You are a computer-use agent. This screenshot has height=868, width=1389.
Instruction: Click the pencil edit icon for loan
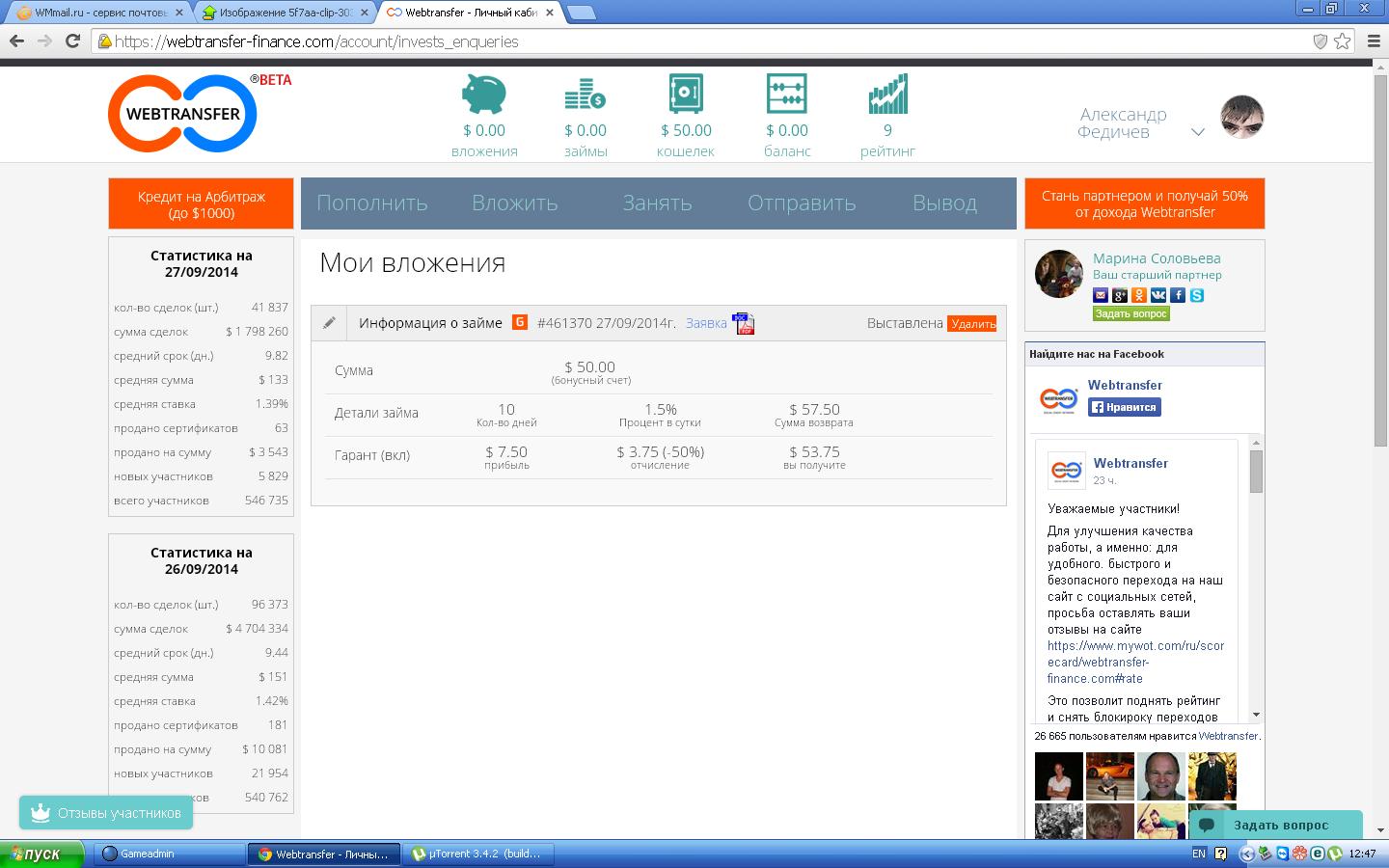[329, 323]
